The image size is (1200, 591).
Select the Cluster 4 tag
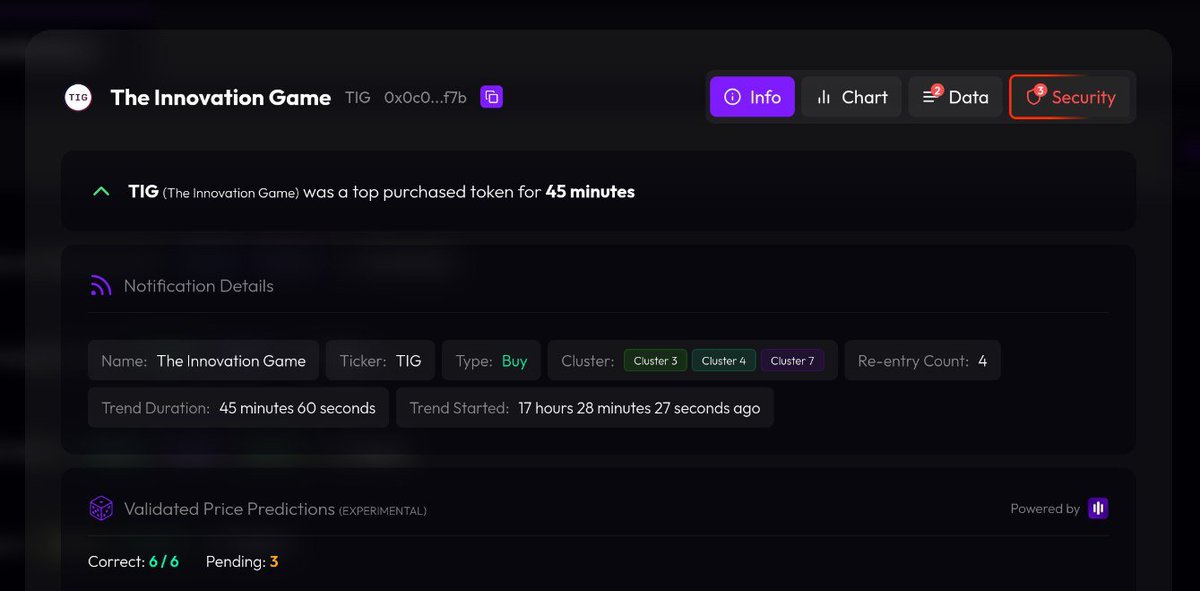(724, 361)
